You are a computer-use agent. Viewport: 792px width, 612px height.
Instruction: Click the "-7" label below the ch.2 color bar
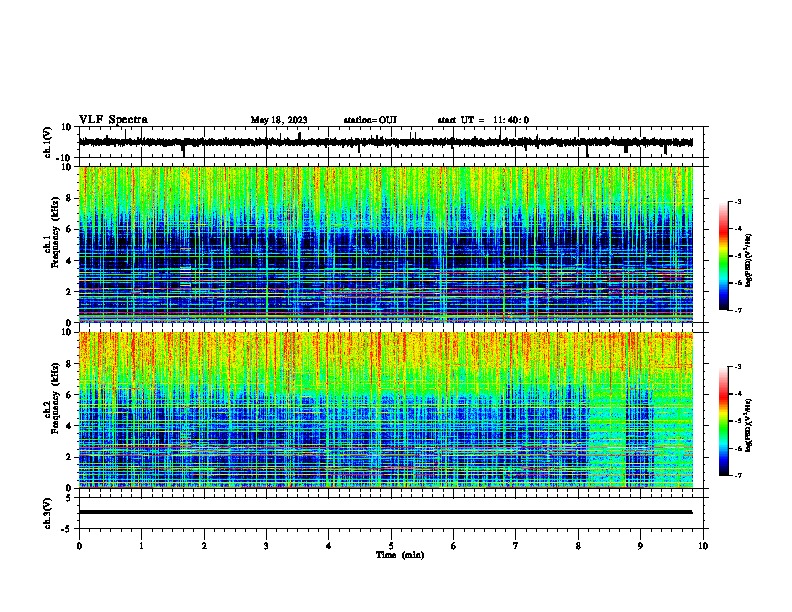tap(738, 476)
